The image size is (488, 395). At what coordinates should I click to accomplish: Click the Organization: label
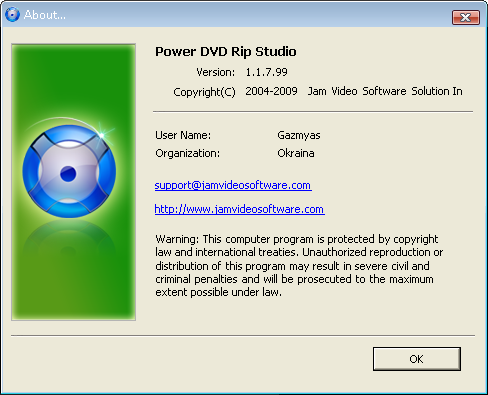click(x=188, y=153)
